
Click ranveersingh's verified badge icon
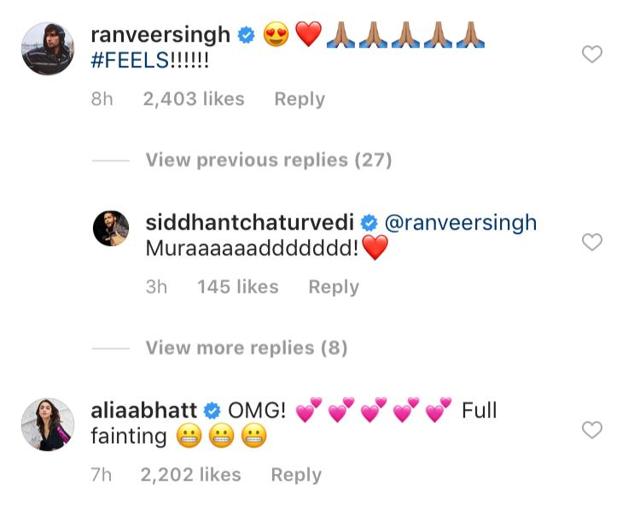246,35
